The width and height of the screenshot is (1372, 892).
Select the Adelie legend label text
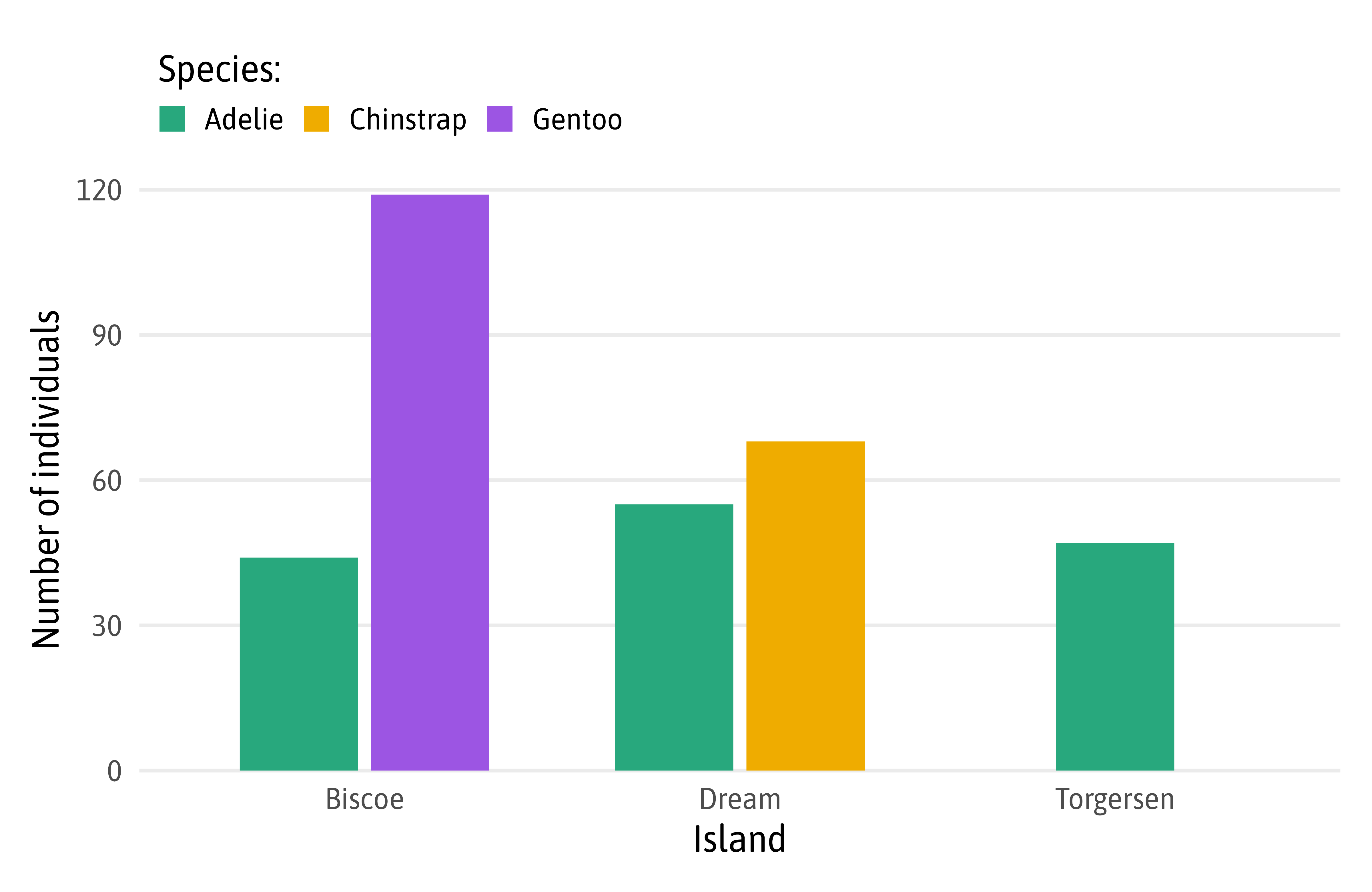pos(244,120)
